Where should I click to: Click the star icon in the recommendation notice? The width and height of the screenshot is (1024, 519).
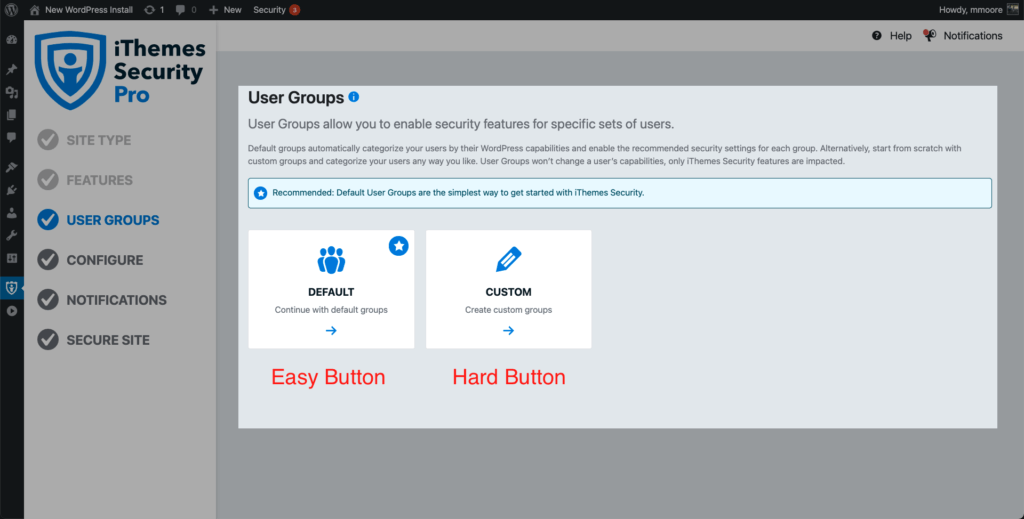(261, 193)
